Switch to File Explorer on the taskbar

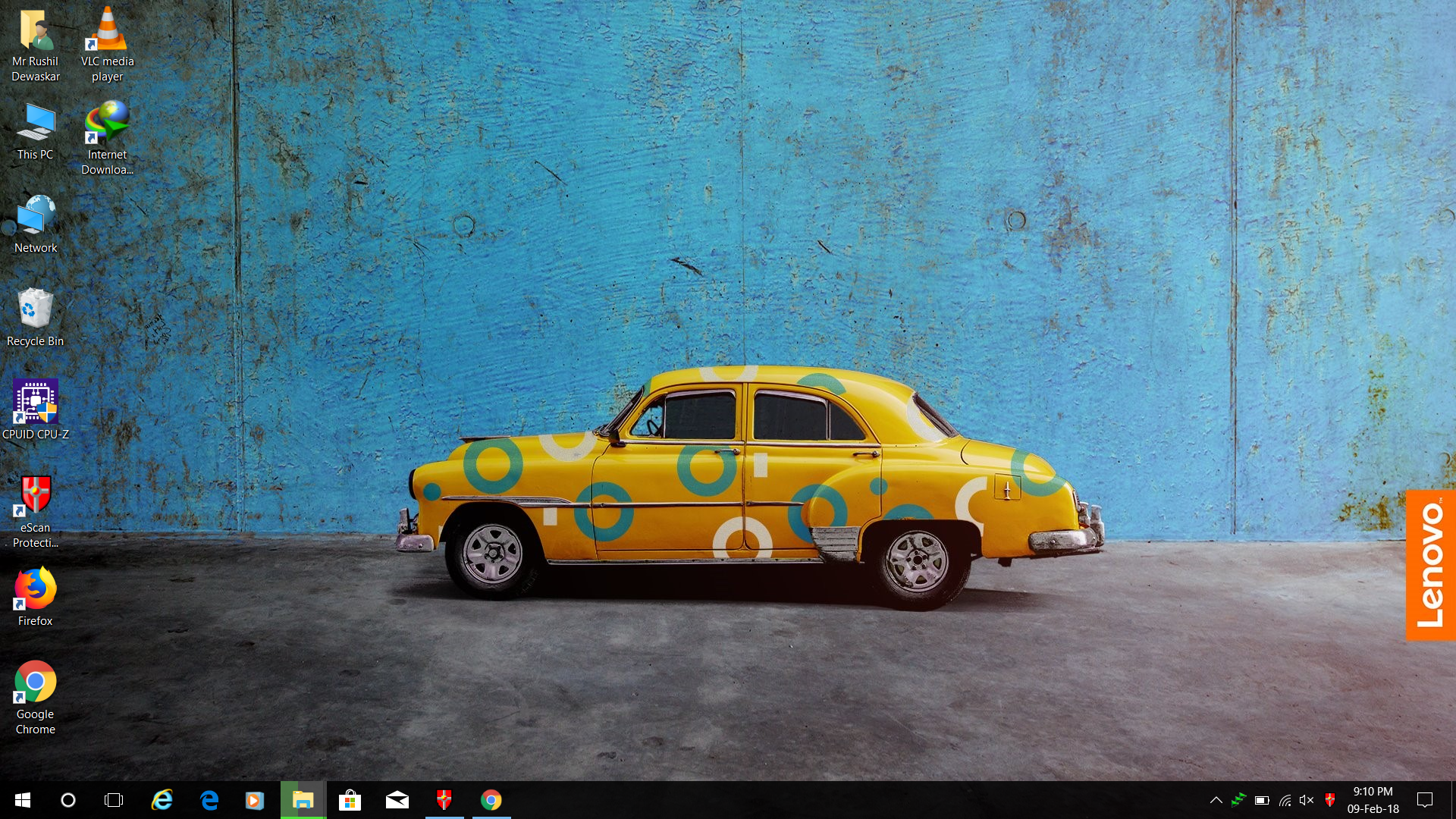coord(303,800)
